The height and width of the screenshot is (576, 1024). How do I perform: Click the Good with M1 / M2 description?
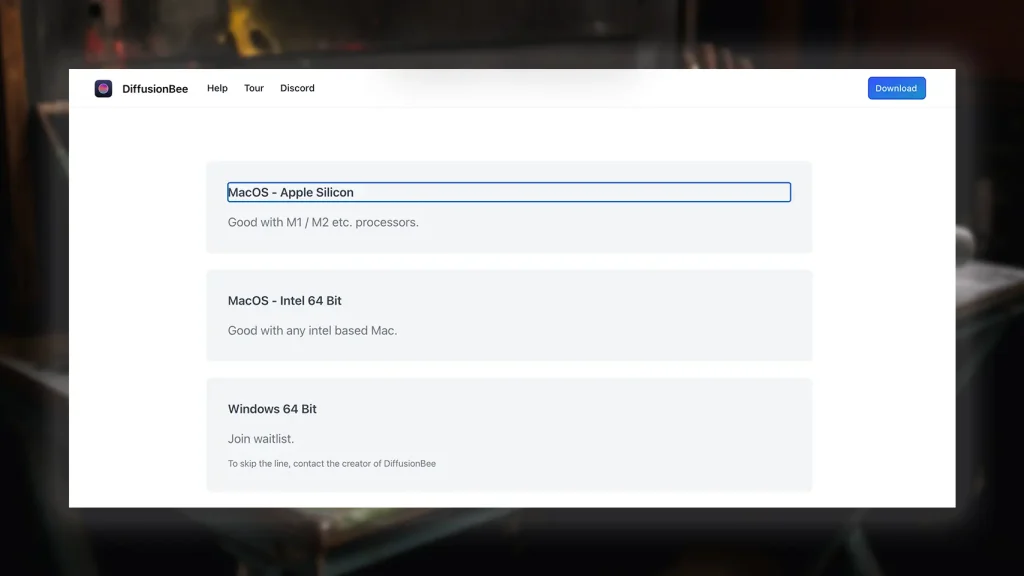(x=324, y=222)
